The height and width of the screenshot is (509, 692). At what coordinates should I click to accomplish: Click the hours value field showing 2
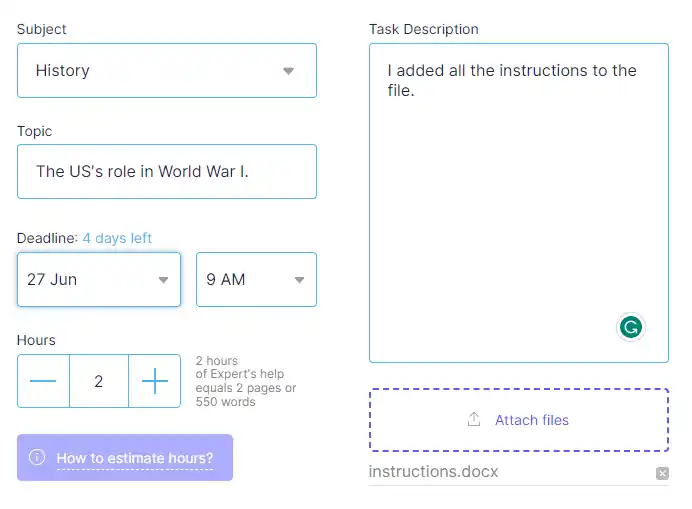(x=99, y=381)
